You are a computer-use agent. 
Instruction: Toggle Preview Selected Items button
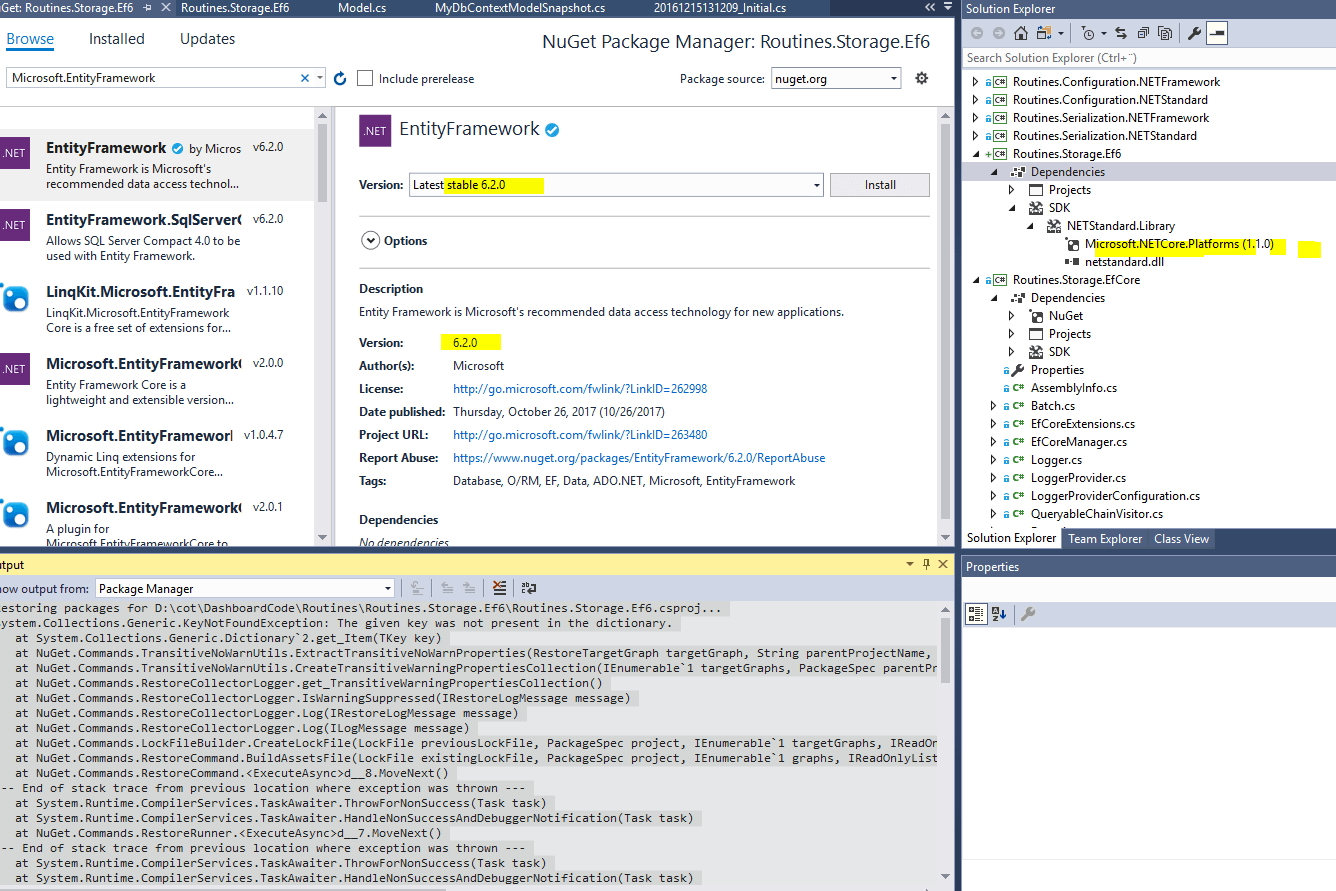1216,33
